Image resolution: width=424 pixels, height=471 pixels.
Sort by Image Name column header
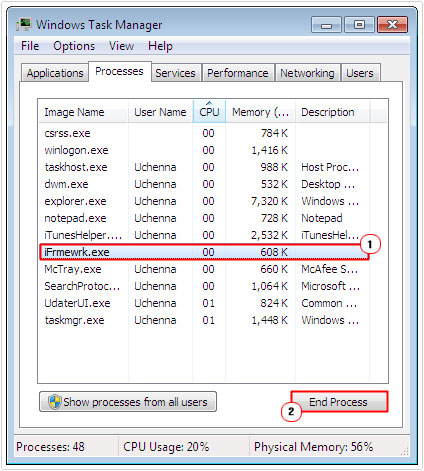(84, 112)
